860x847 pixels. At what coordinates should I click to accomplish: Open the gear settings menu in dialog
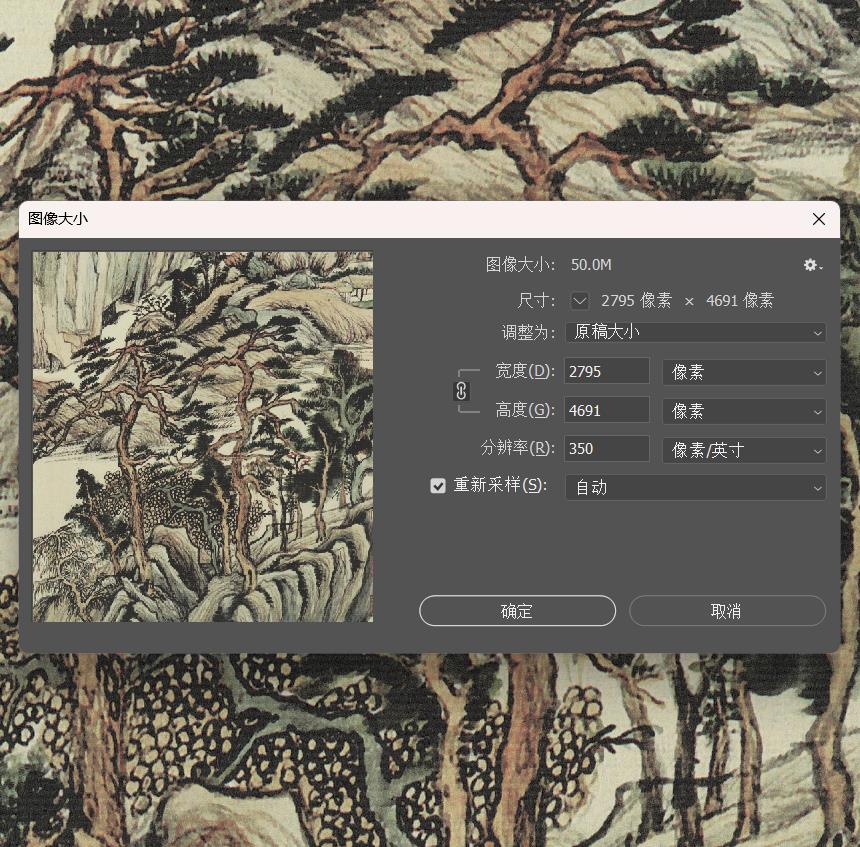tap(813, 266)
